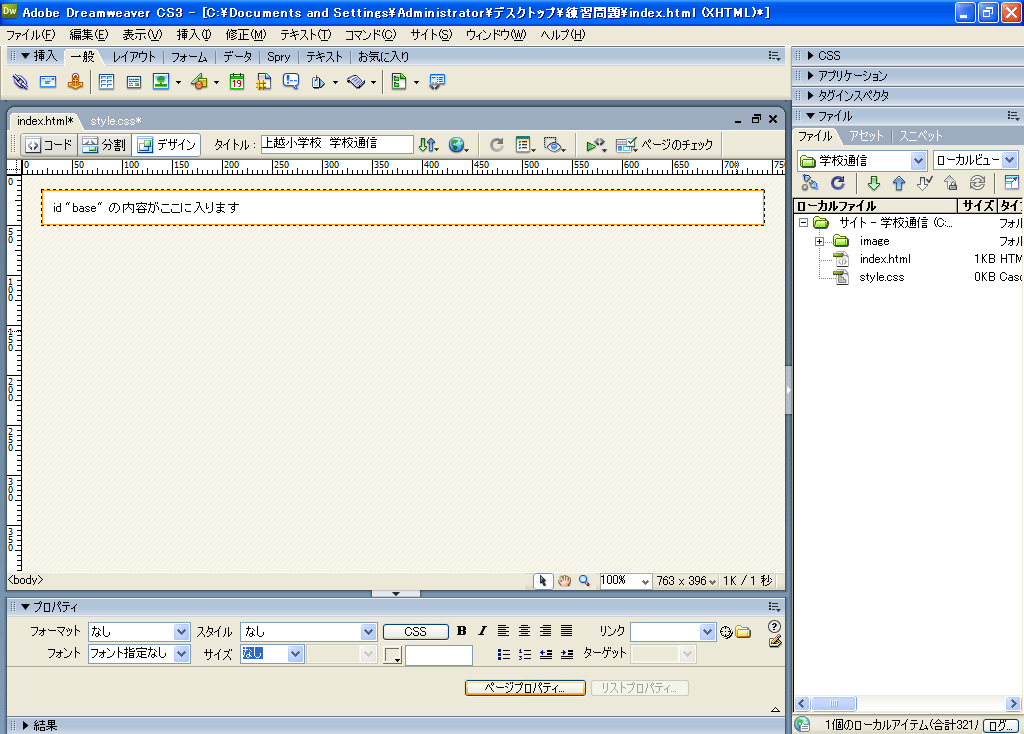This screenshot has width=1024, height=734.
Task: Click the Put files blue arrow
Action: (898, 183)
